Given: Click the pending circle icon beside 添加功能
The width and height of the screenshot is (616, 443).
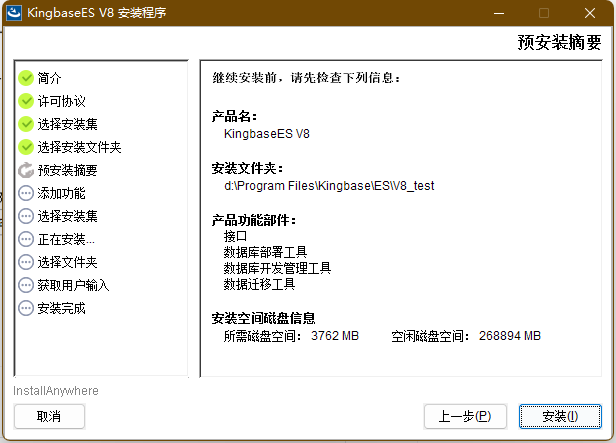Looking at the screenshot, I should click(x=26, y=193).
